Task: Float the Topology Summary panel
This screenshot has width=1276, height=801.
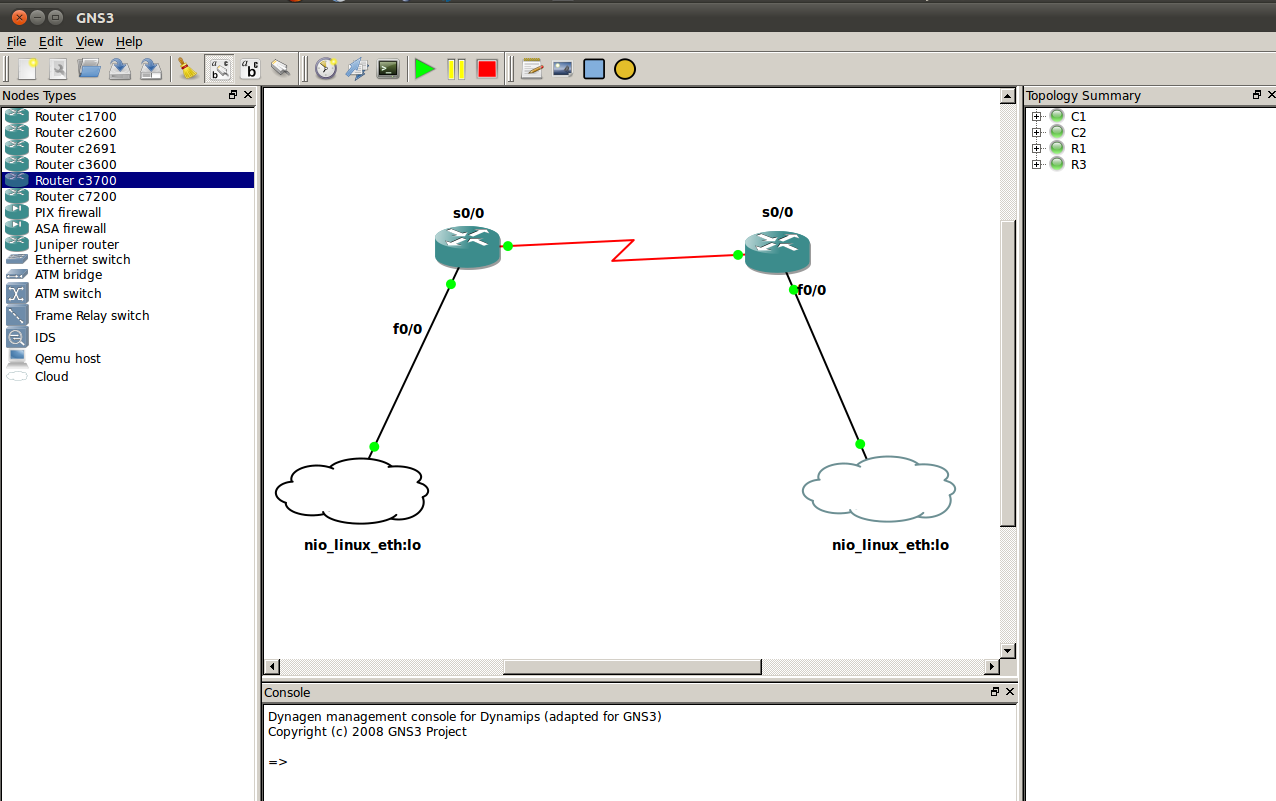Action: (x=1257, y=95)
